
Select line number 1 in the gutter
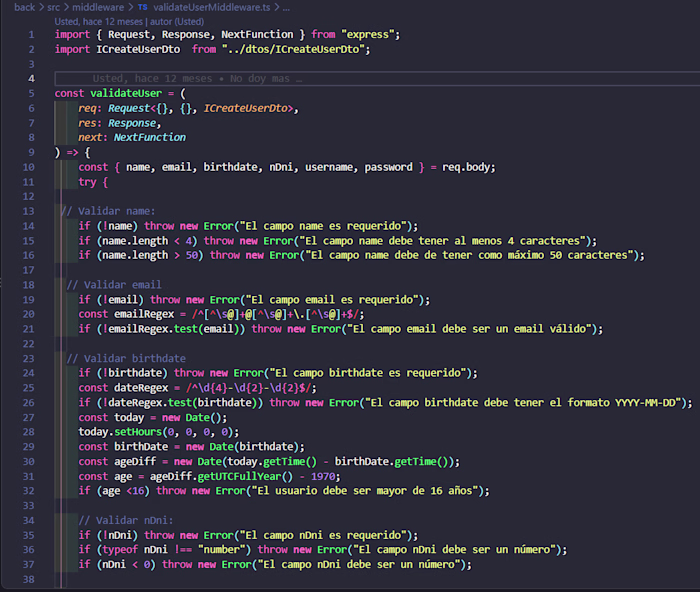tap(31, 34)
